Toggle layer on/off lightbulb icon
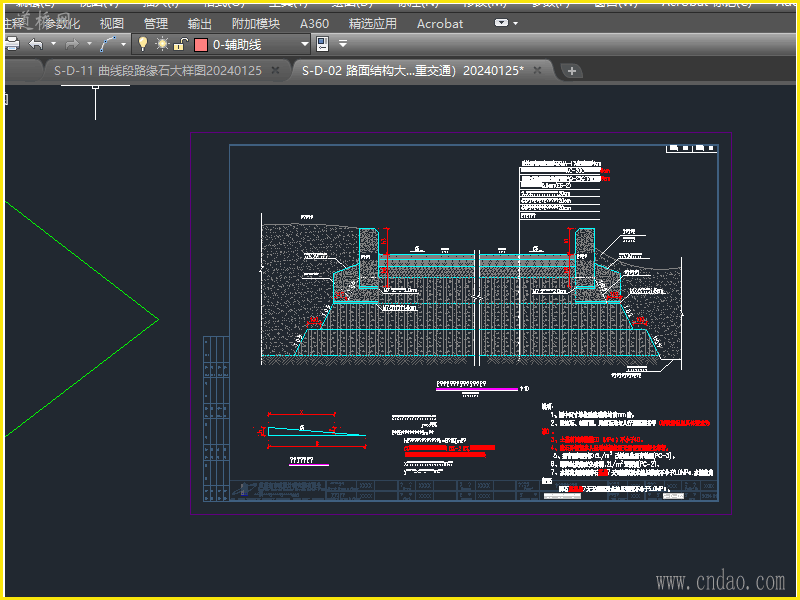The image size is (800, 600). point(143,44)
